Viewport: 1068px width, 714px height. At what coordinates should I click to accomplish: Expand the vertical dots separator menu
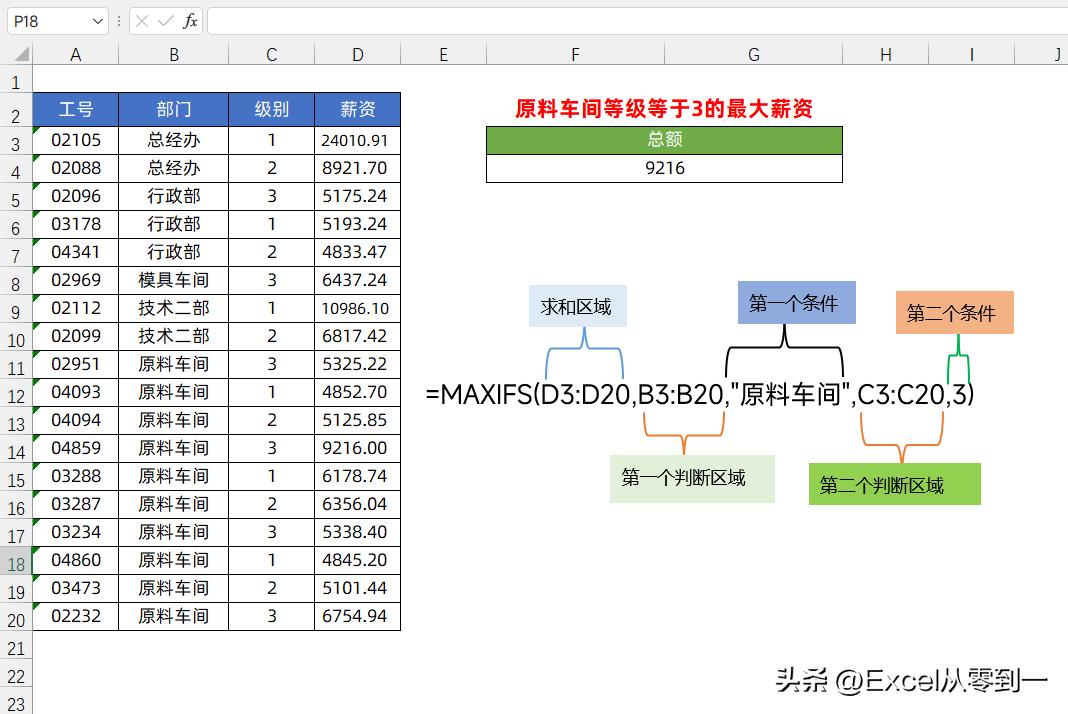[119, 21]
